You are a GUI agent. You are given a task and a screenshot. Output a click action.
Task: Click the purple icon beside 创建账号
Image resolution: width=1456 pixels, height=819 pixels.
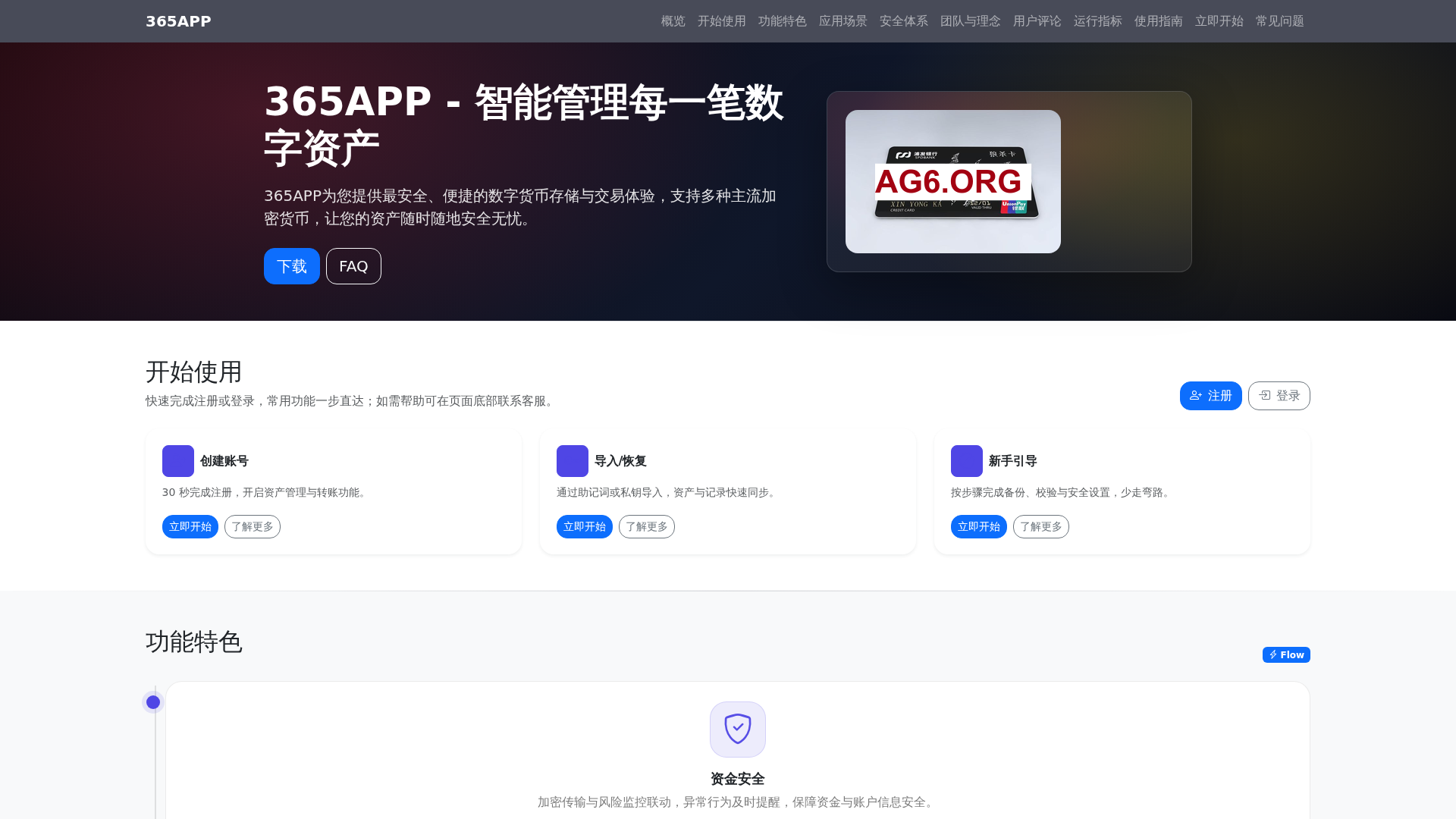[x=178, y=461]
